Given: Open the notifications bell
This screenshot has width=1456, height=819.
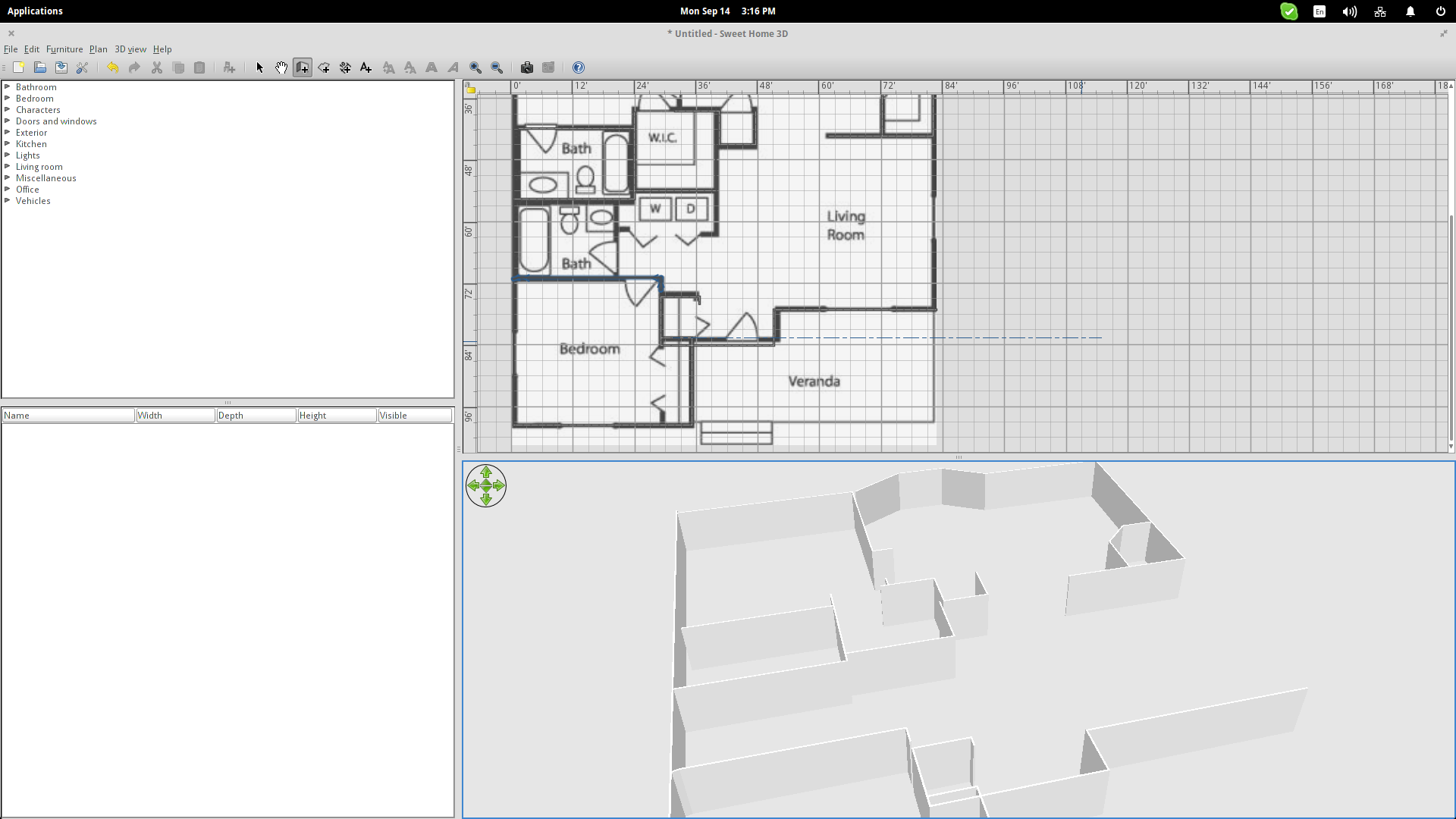Looking at the screenshot, I should click(x=1410, y=11).
